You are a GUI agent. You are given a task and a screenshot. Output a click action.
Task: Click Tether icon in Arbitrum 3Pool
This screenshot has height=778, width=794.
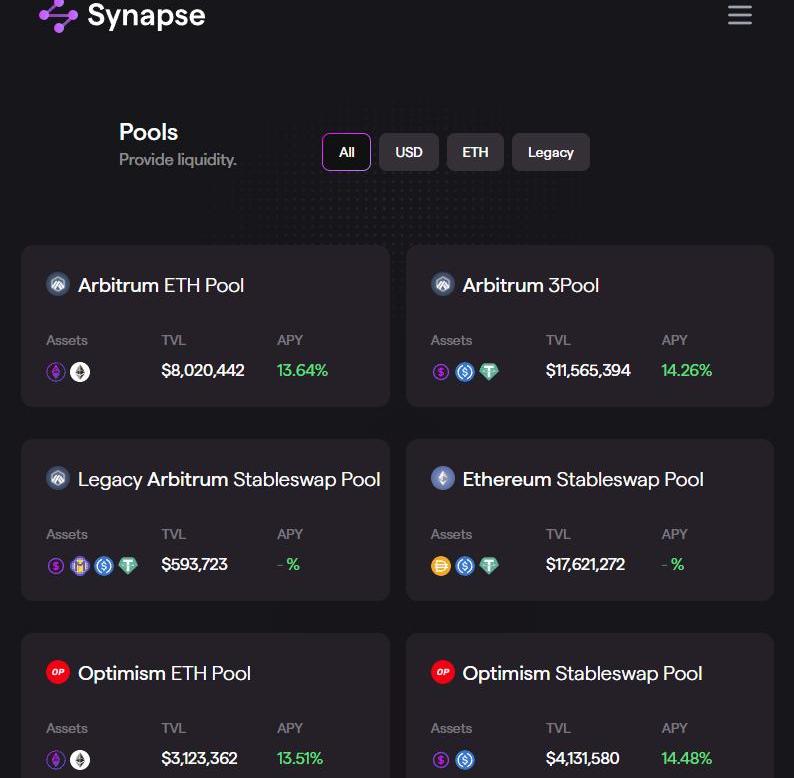489,372
